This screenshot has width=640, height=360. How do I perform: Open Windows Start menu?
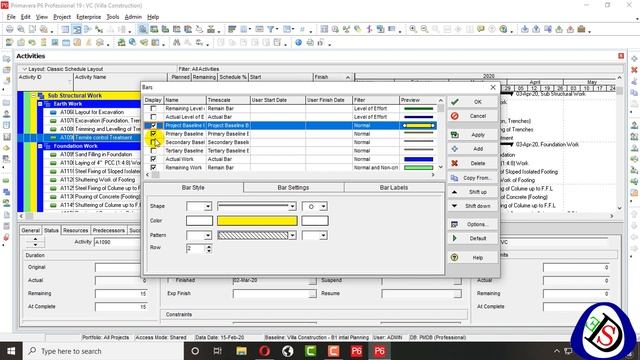point(11,351)
